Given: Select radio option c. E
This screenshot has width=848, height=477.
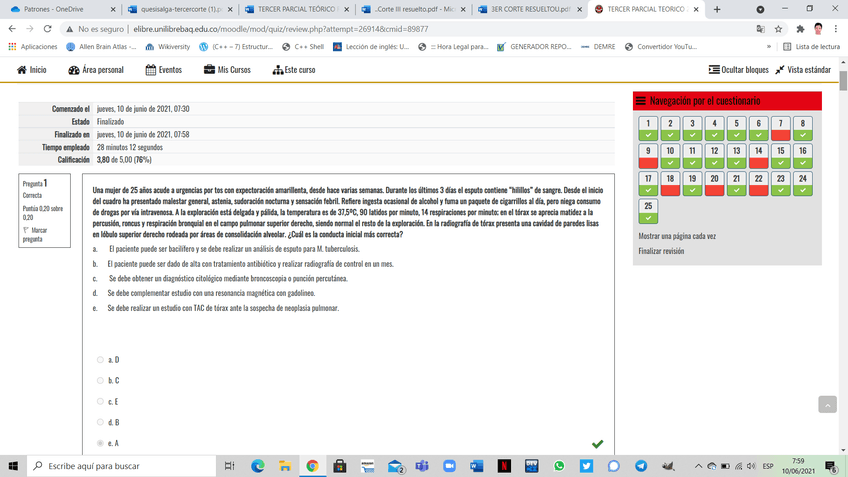Looking at the screenshot, I should pyautogui.click(x=100, y=401).
